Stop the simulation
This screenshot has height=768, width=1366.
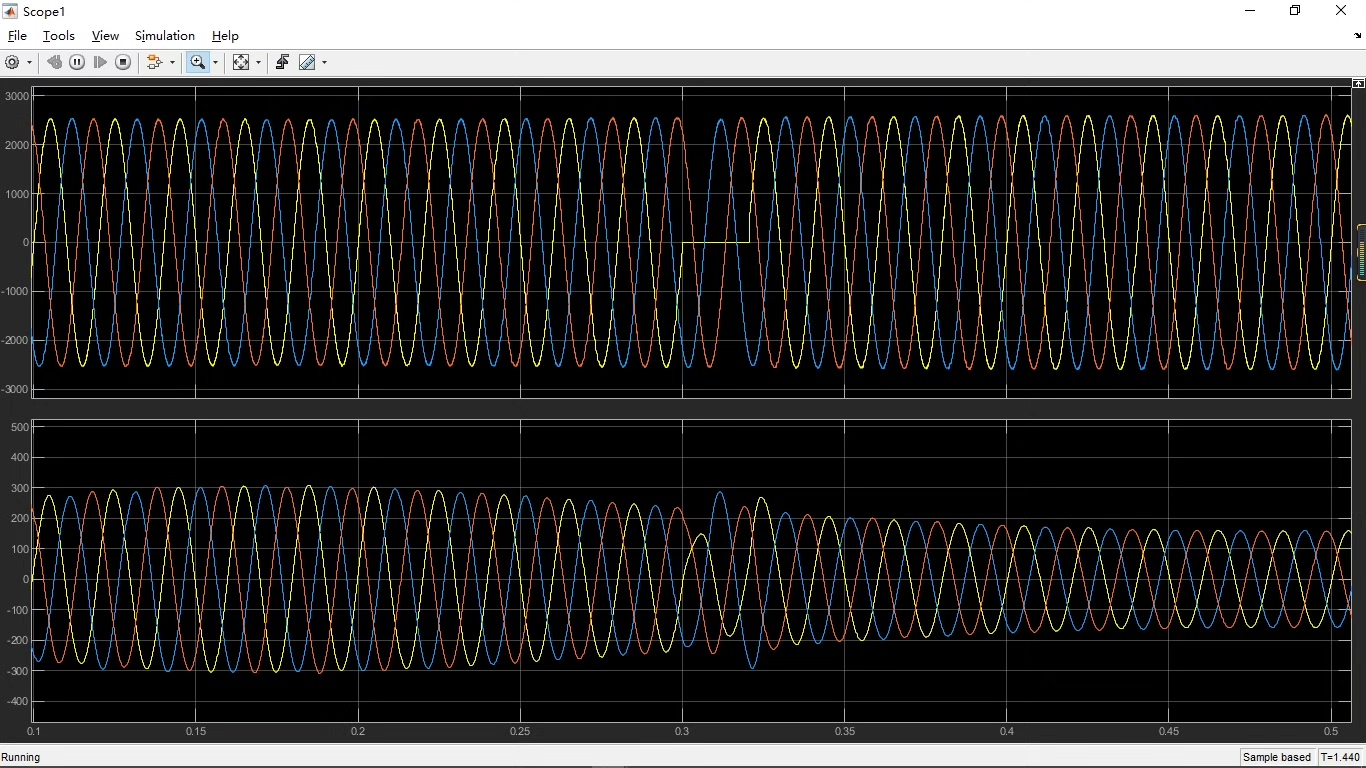pyautogui.click(x=123, y=62)
